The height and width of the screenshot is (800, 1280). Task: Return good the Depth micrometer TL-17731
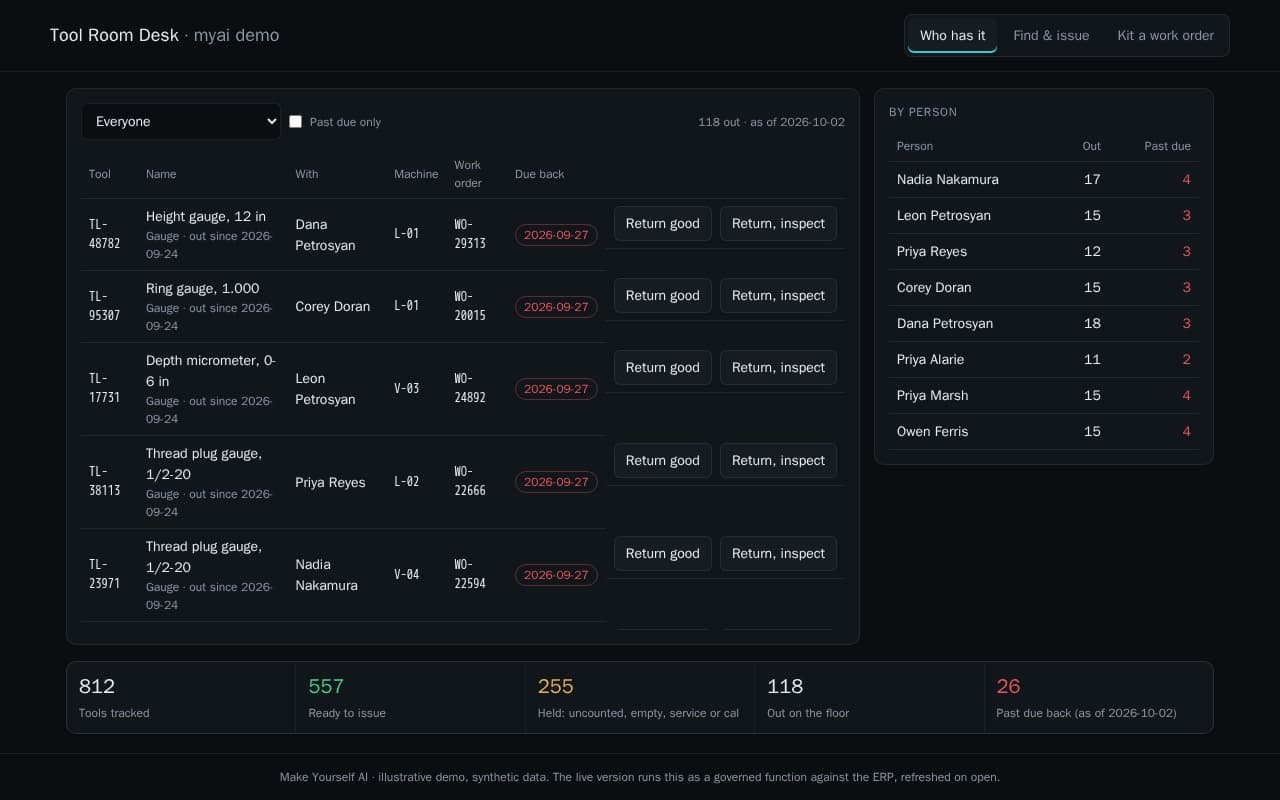tap(663, 368)
